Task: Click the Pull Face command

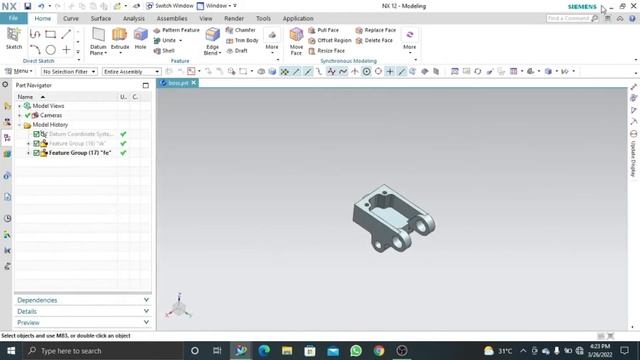Action: [323, 30]
